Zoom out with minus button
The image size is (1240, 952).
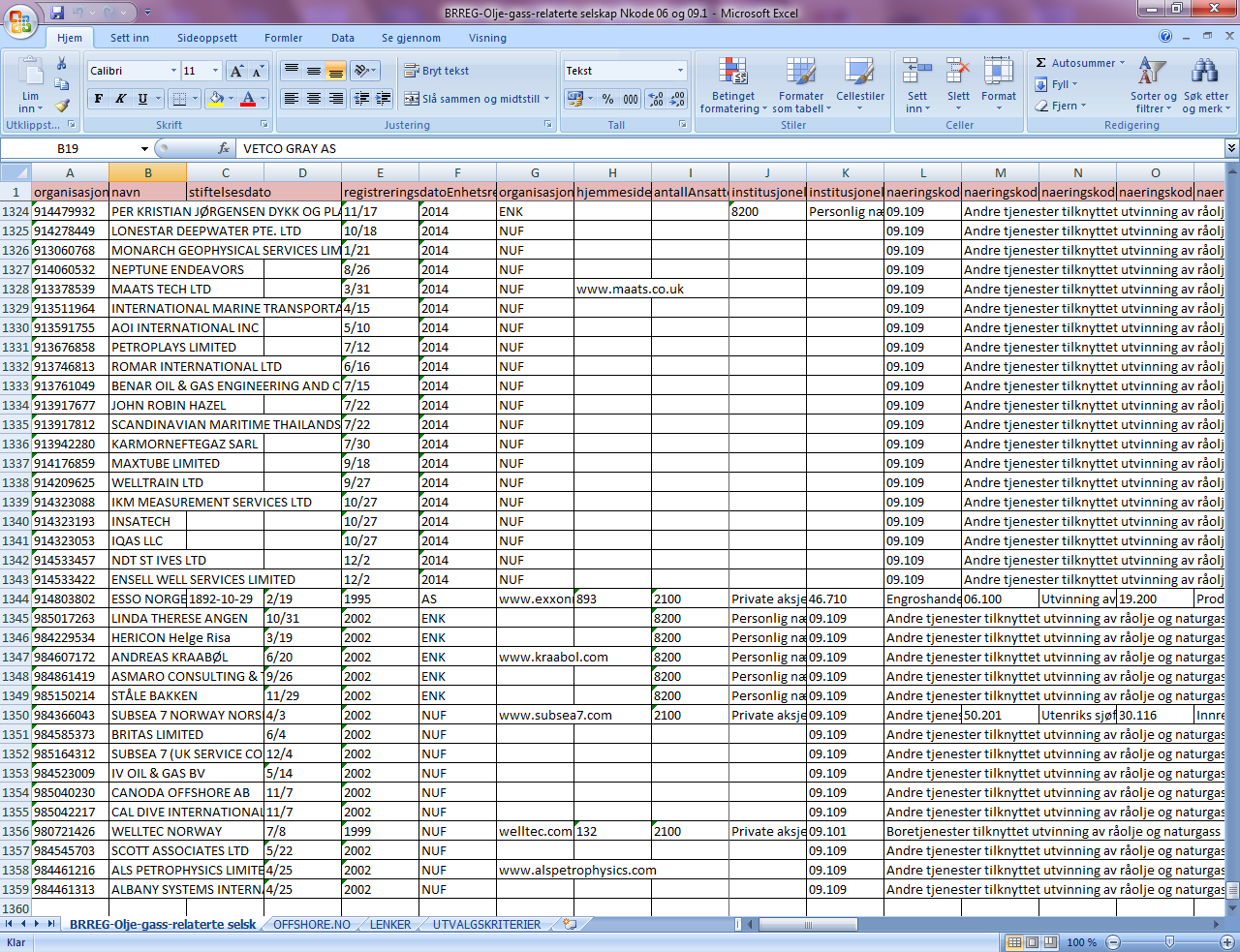1113,942
